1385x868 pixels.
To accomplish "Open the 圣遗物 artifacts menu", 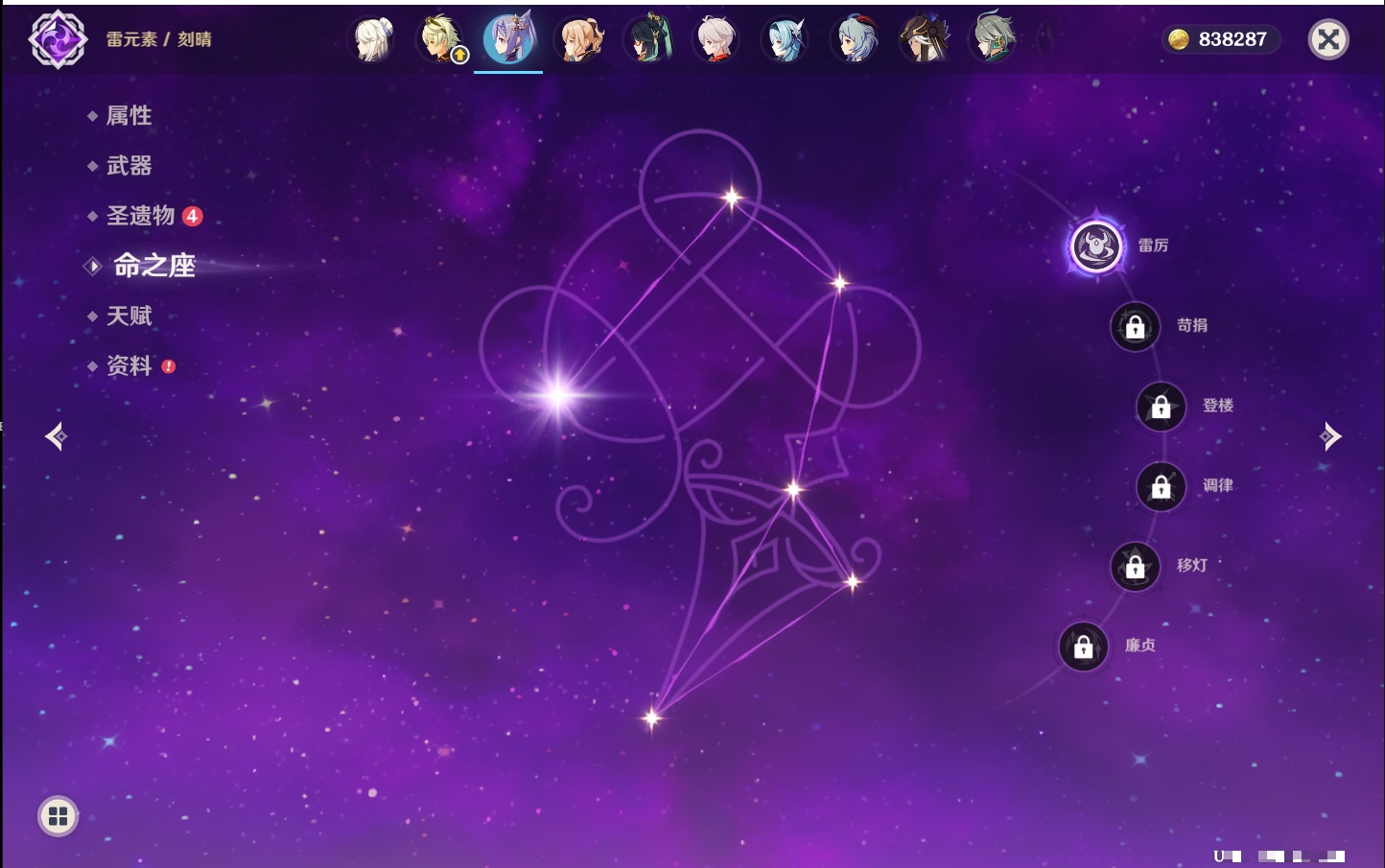I will [x=140, y=216].
